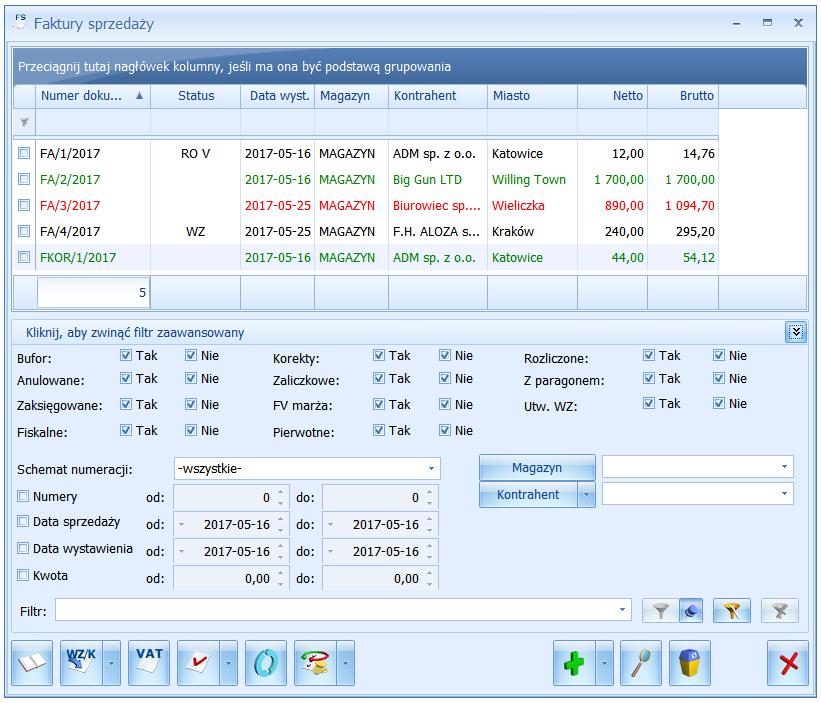Enable the Data wystawienia checkbox
The image size is (821, 703).
click(x=23, y=548)
